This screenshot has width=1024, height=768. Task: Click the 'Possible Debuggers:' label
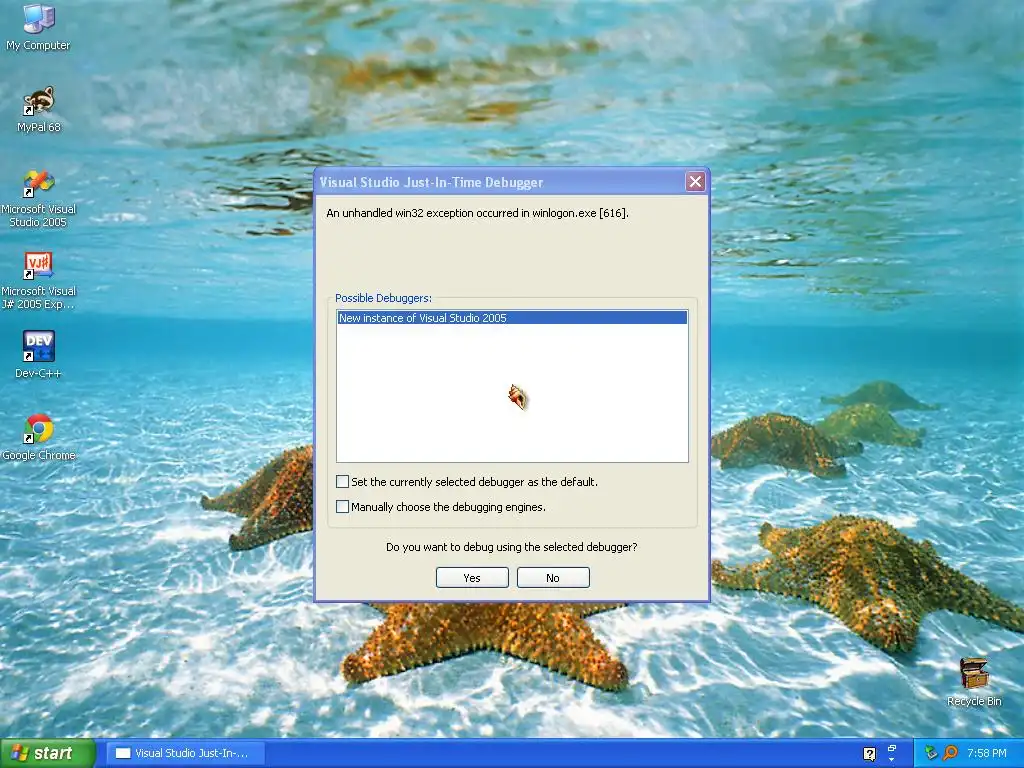coord(383,298)
